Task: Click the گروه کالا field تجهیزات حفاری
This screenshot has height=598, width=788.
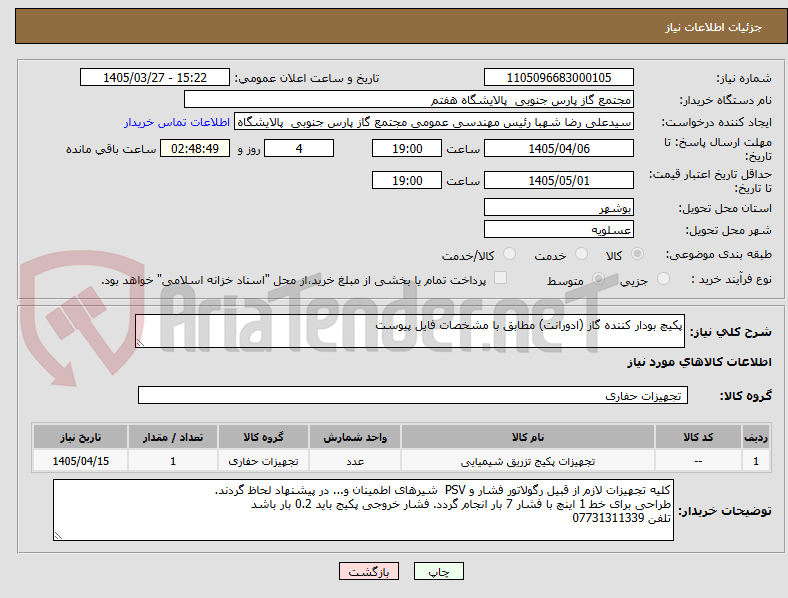Action: (x=413, y=395)
